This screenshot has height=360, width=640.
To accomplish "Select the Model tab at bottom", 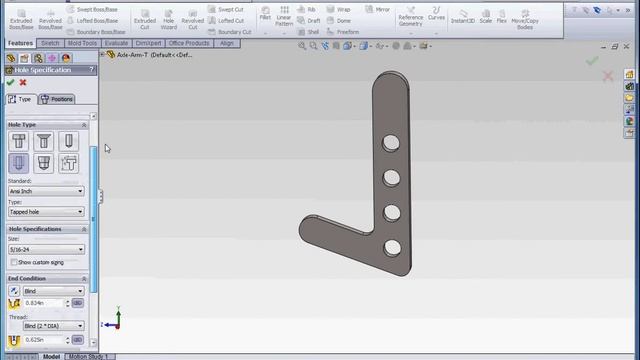I will 51,357.
